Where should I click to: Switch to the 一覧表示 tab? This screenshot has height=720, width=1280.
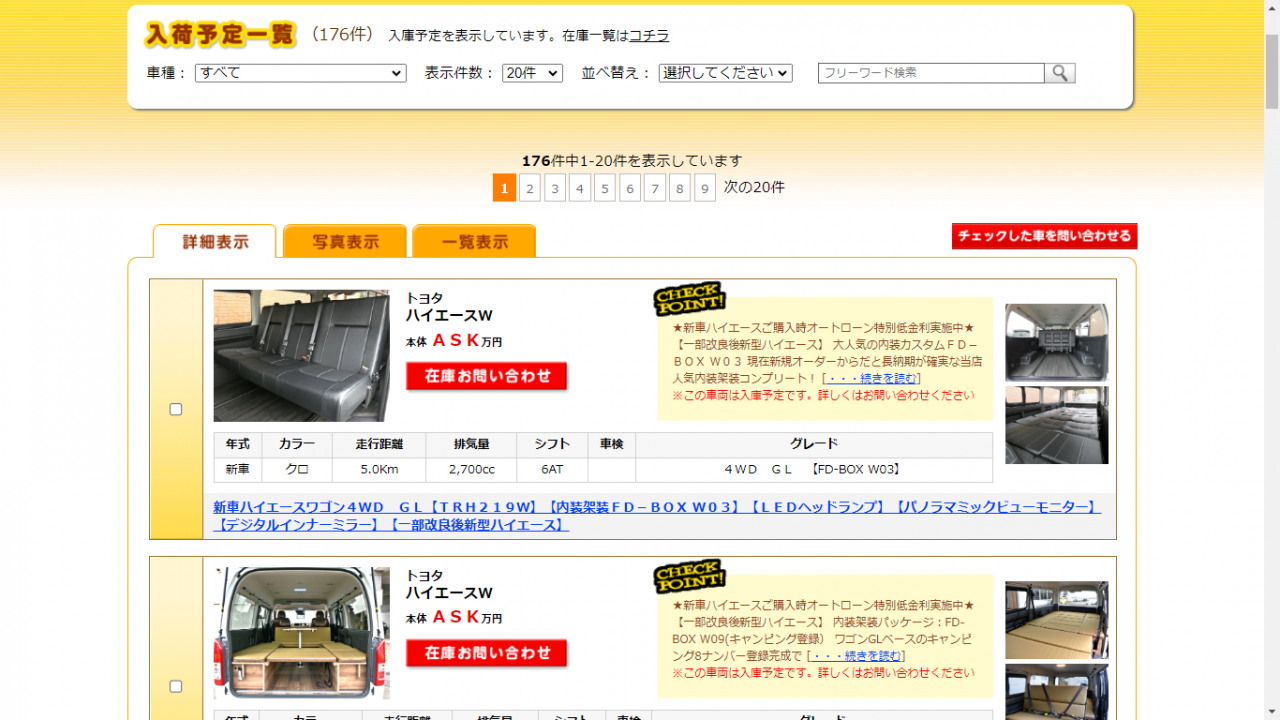474,242
